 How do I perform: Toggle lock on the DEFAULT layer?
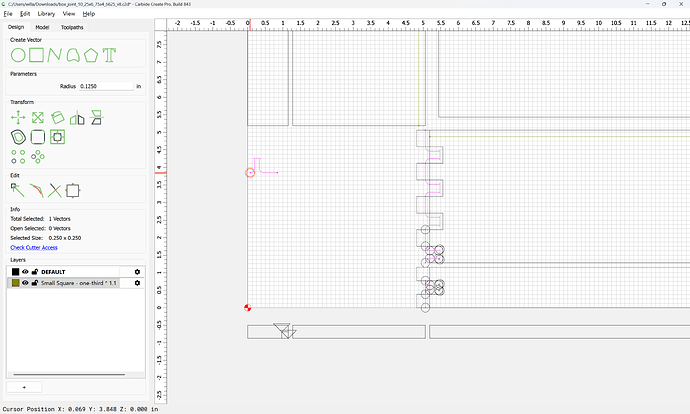(35, 272)
